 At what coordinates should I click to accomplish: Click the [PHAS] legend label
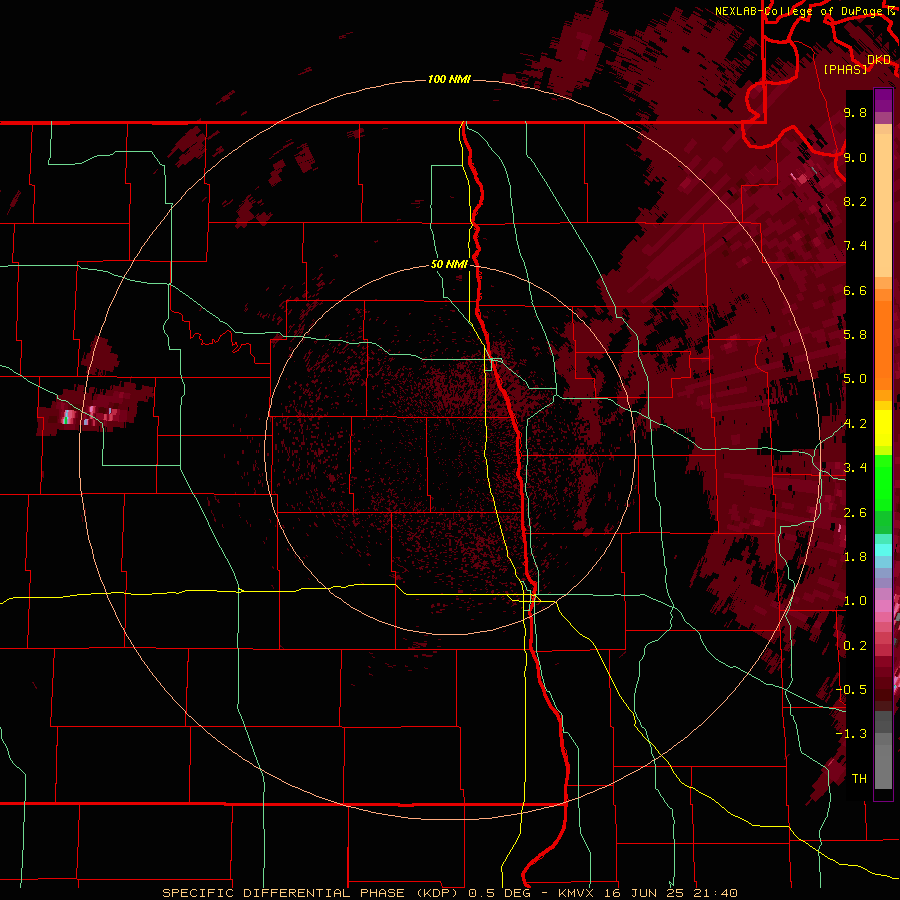(845, 69)
